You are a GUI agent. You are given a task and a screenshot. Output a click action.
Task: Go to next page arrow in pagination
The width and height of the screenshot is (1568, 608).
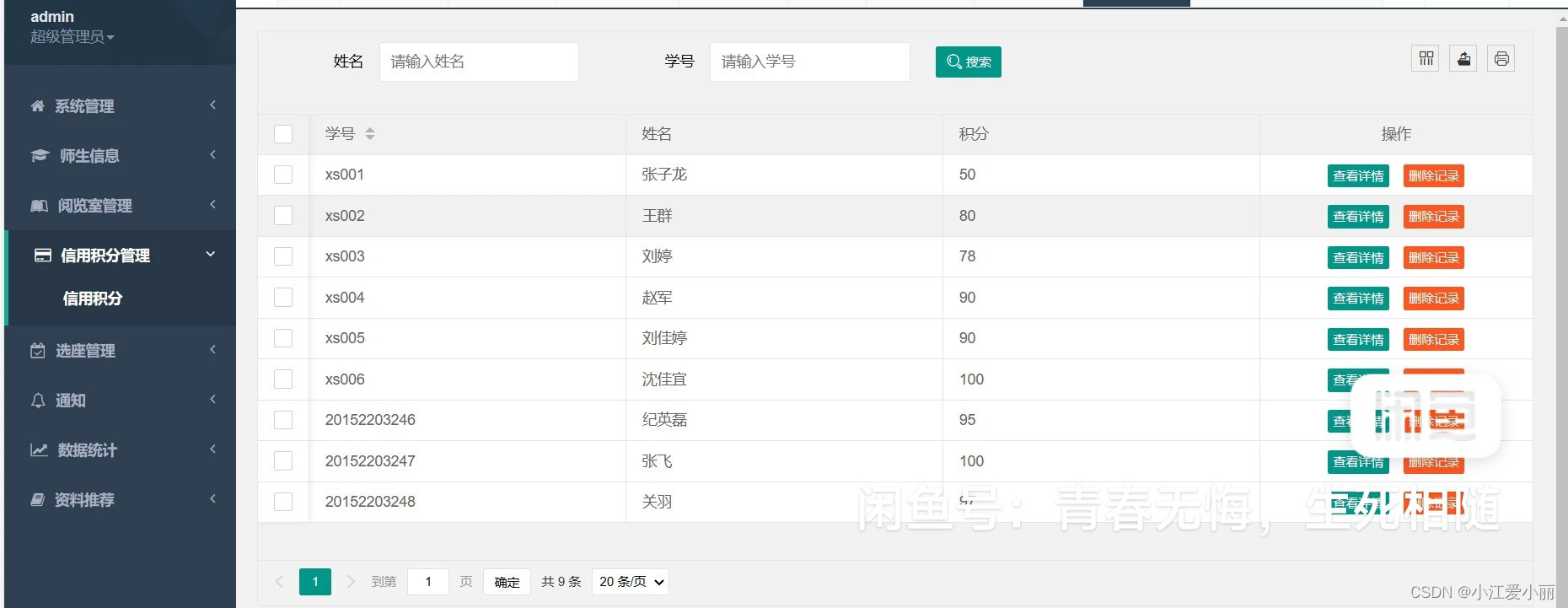352,582
